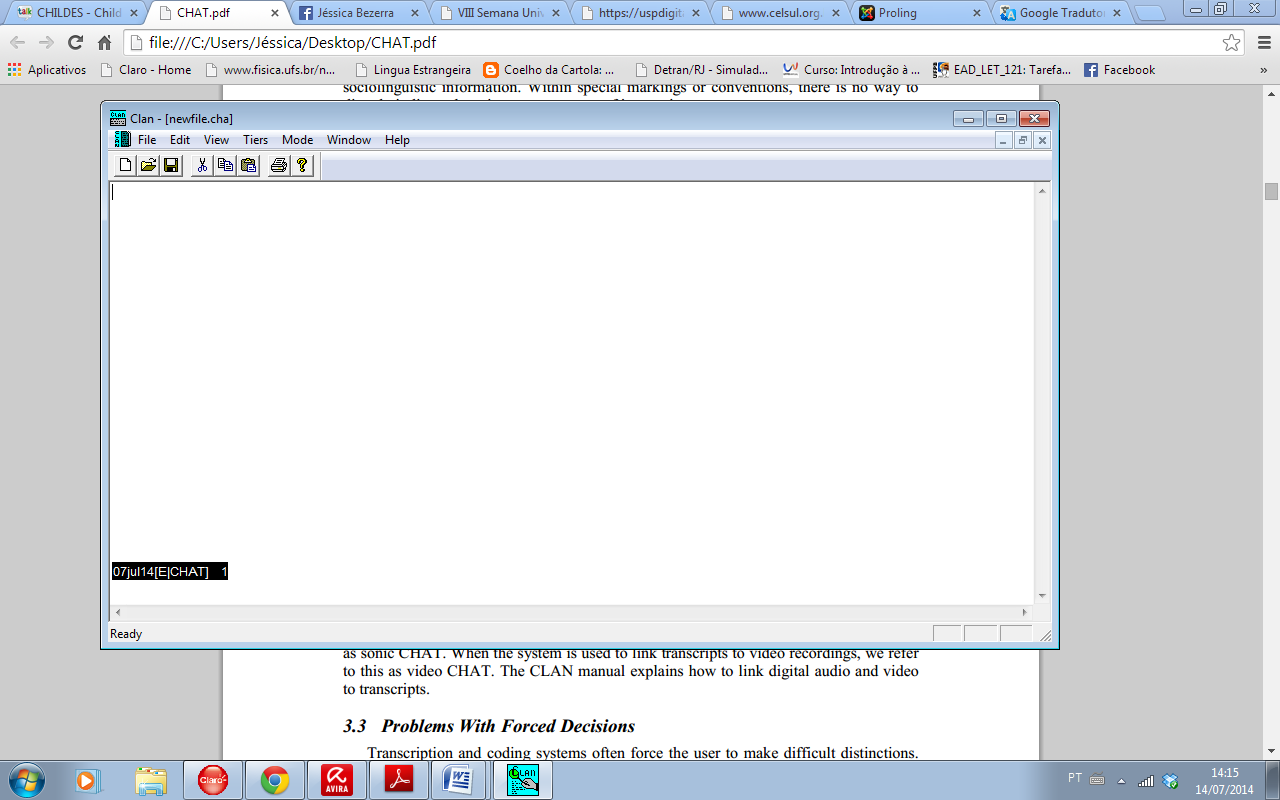Click the New file icon in Clan toolbar

125,165
